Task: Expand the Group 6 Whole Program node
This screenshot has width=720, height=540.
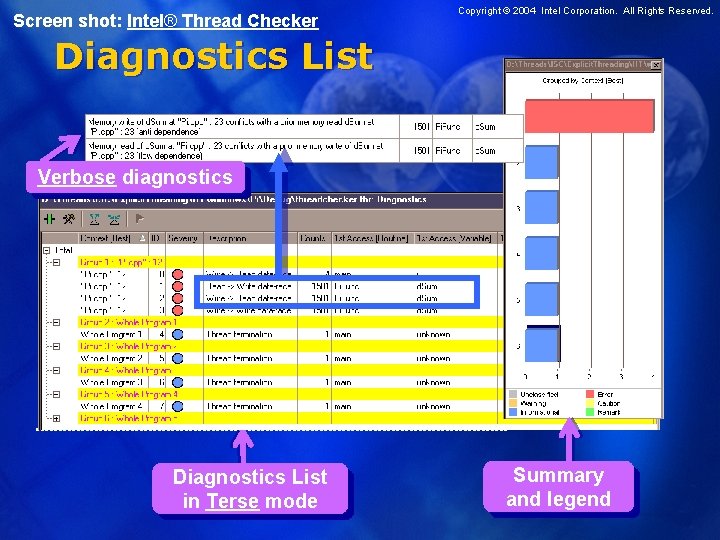Action: pos(56,418)
